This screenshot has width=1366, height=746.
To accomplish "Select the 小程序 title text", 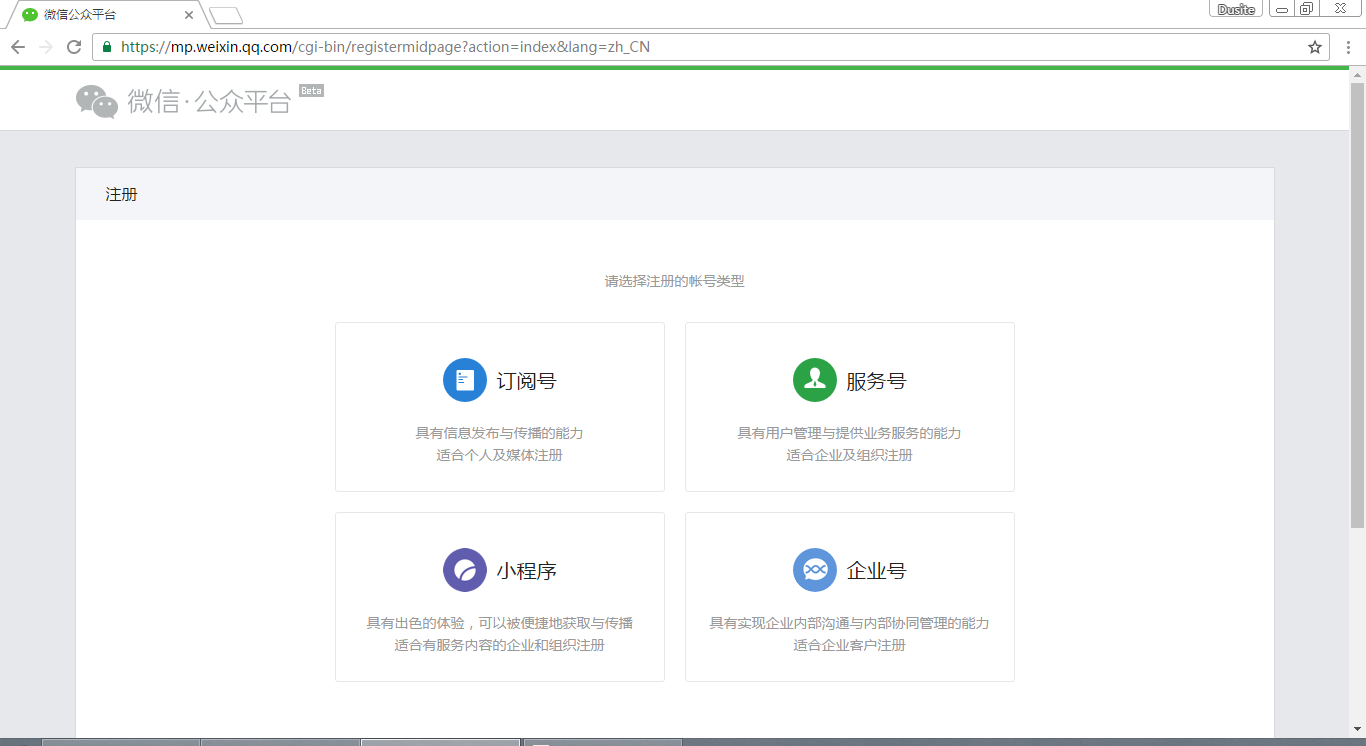I will 527,571.
